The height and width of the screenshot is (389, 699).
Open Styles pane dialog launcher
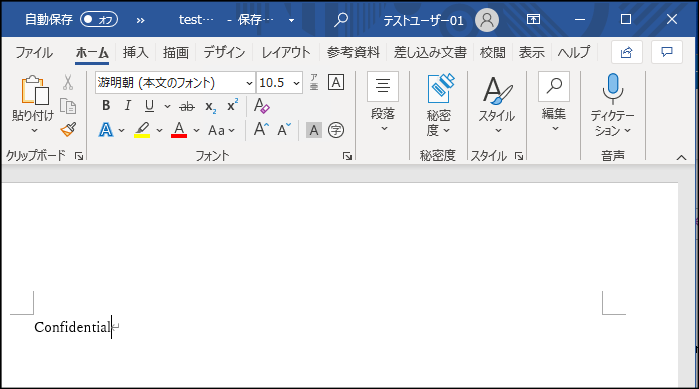point(518,156)
